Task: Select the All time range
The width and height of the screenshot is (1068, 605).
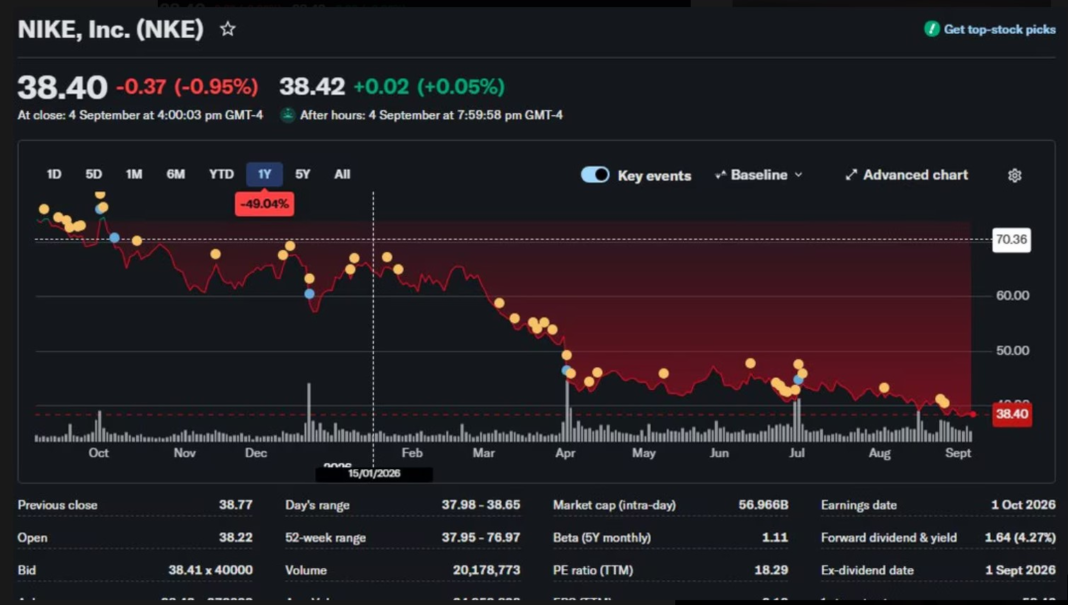Action: [x=342, y=174]
